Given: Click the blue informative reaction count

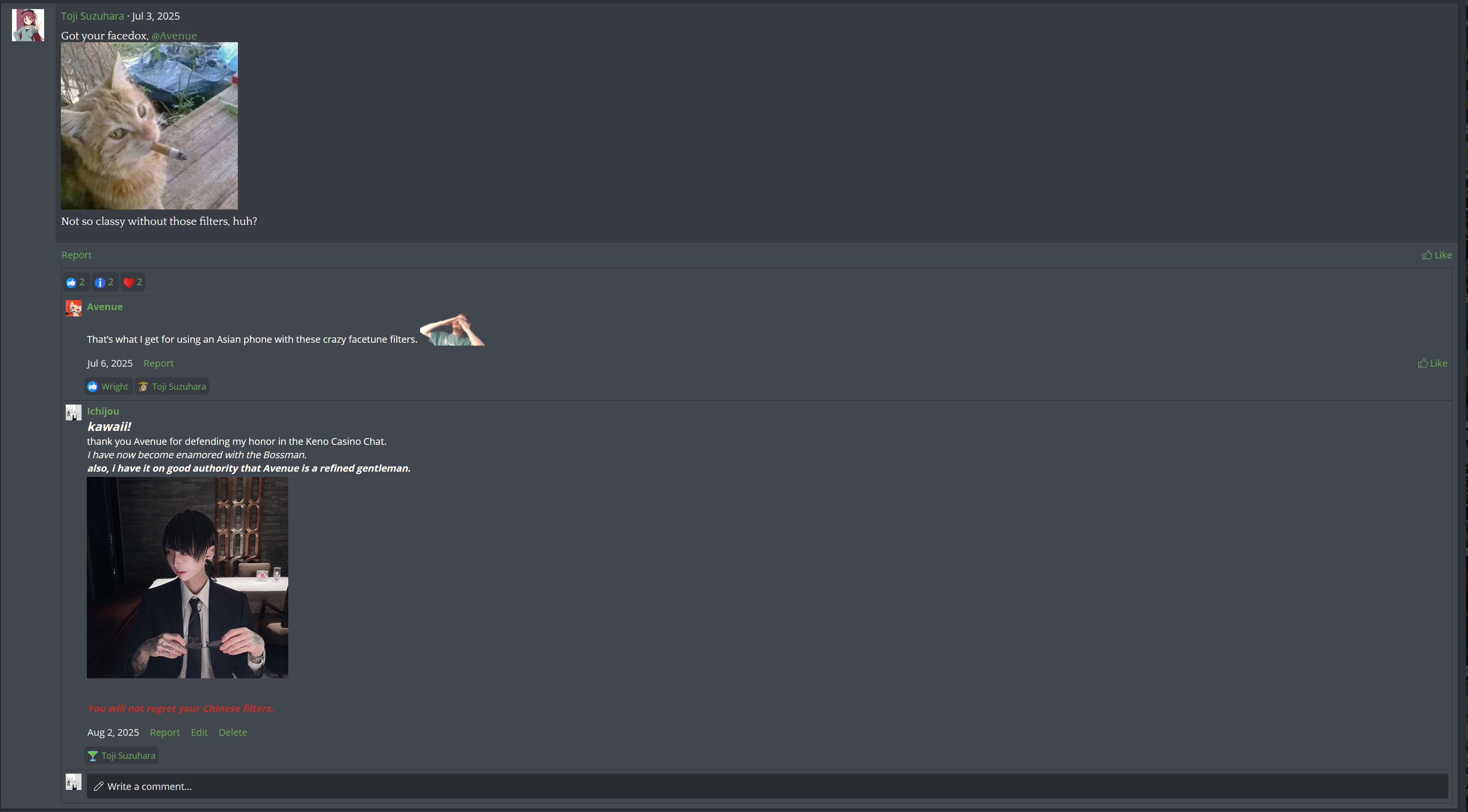Looking at the screenshot, I should [104, 282].
